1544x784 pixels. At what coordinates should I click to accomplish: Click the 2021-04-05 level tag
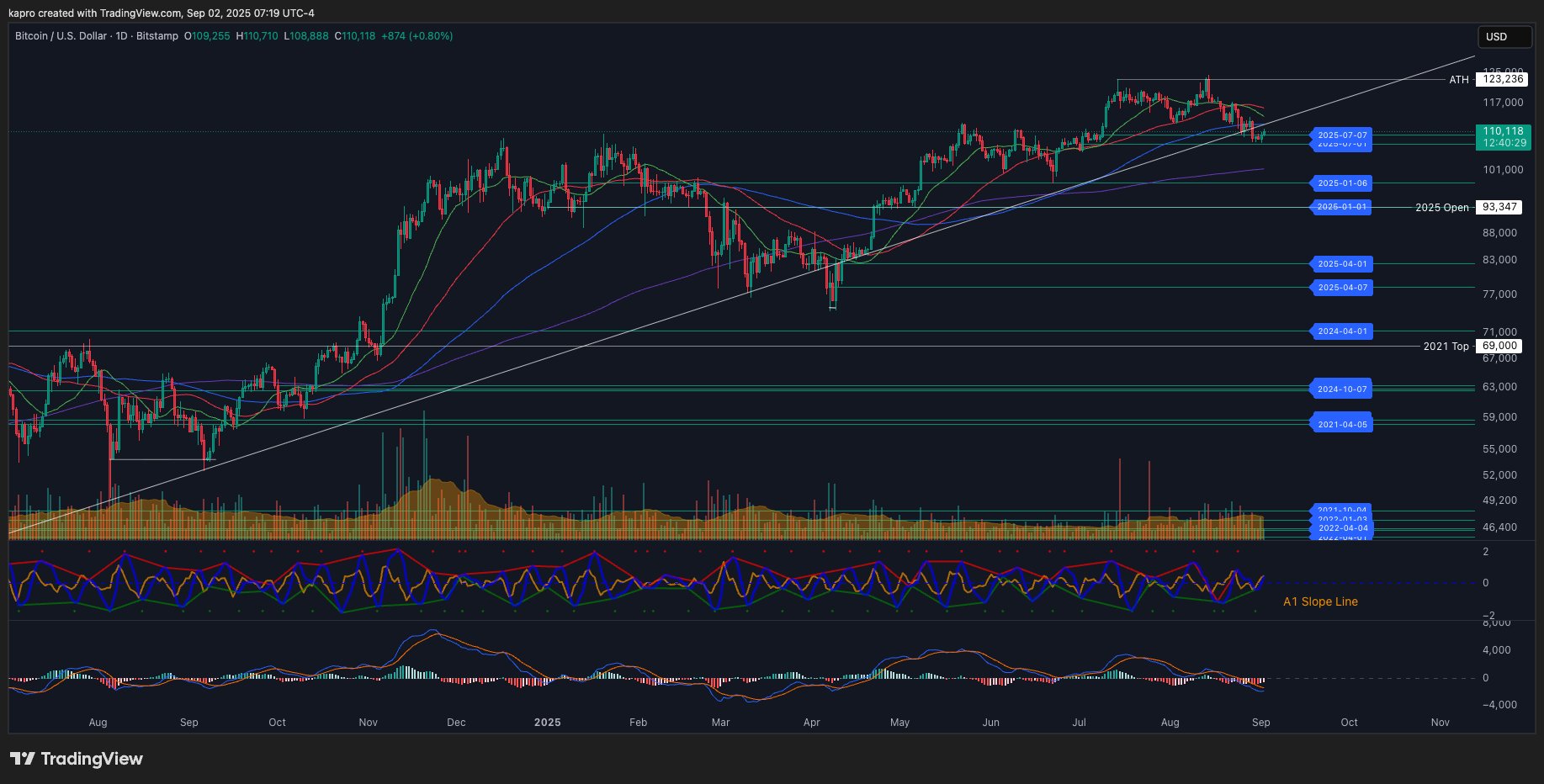coord(1341,425)
